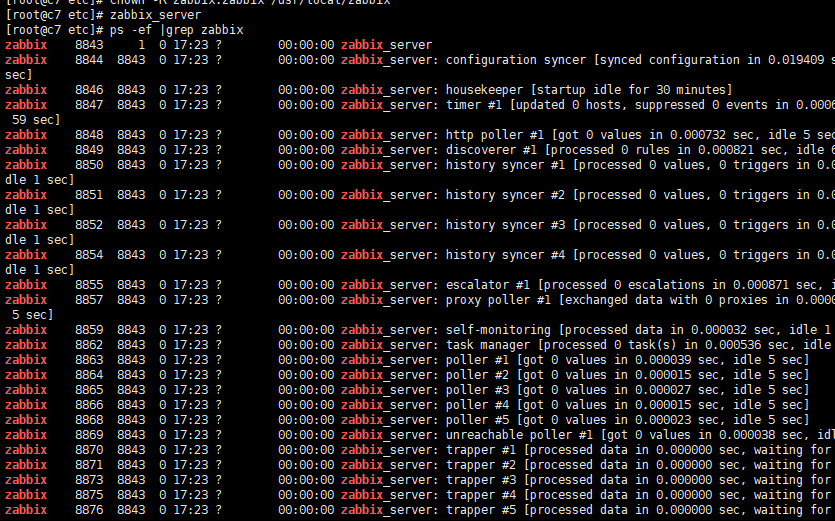Click the 'configuration syncer' process text
Screen dimensions: 835x521
[x=515, y=60]
